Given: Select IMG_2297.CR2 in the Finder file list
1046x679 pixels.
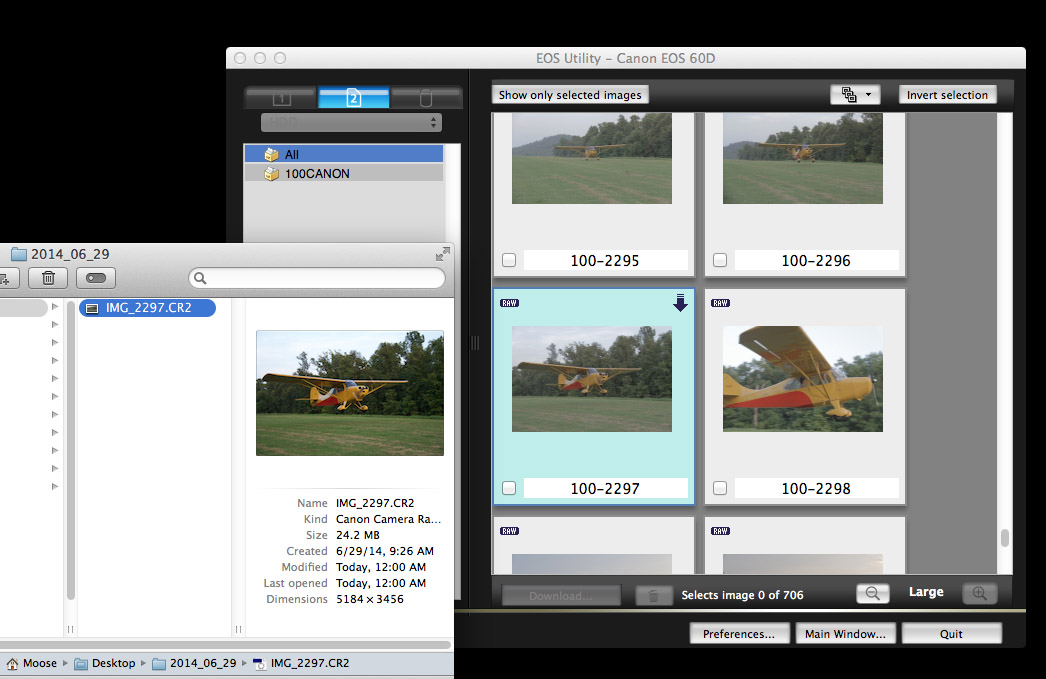Looking at the screenshot, I should point(147,308).
